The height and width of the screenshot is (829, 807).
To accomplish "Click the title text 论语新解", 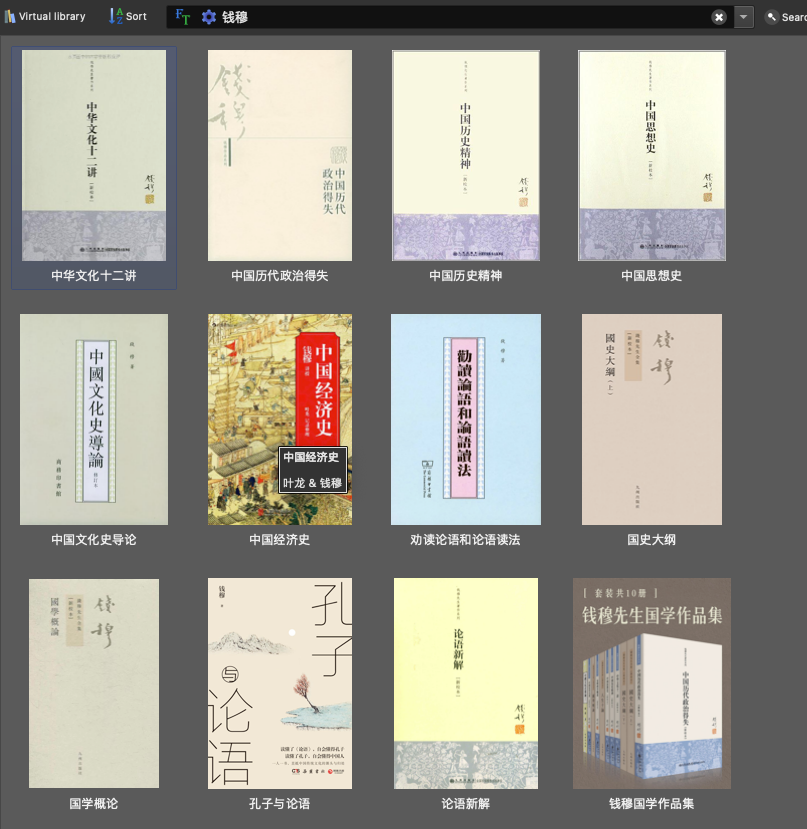I will point(466,803).
